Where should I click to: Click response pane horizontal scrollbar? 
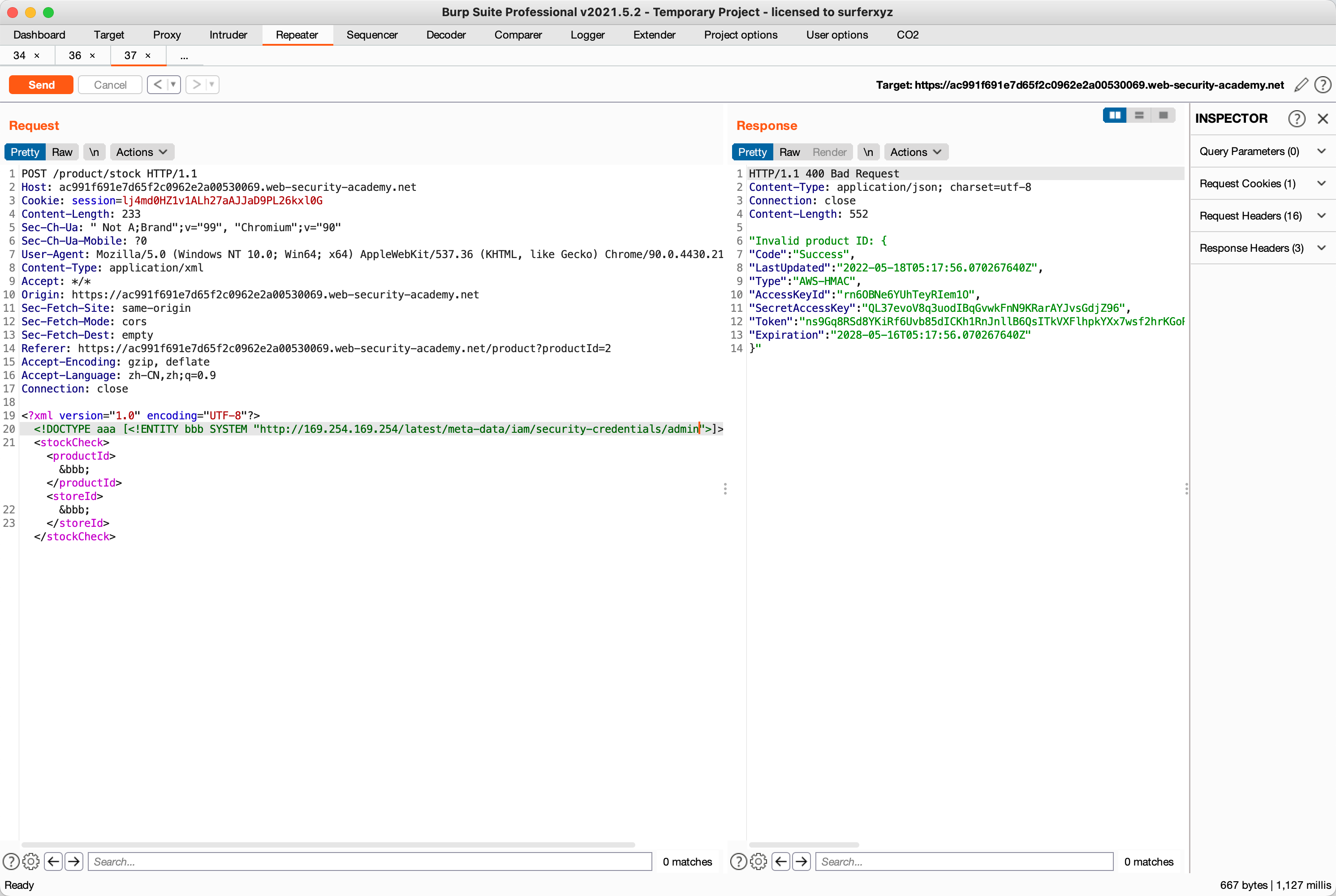pos(803,844)
